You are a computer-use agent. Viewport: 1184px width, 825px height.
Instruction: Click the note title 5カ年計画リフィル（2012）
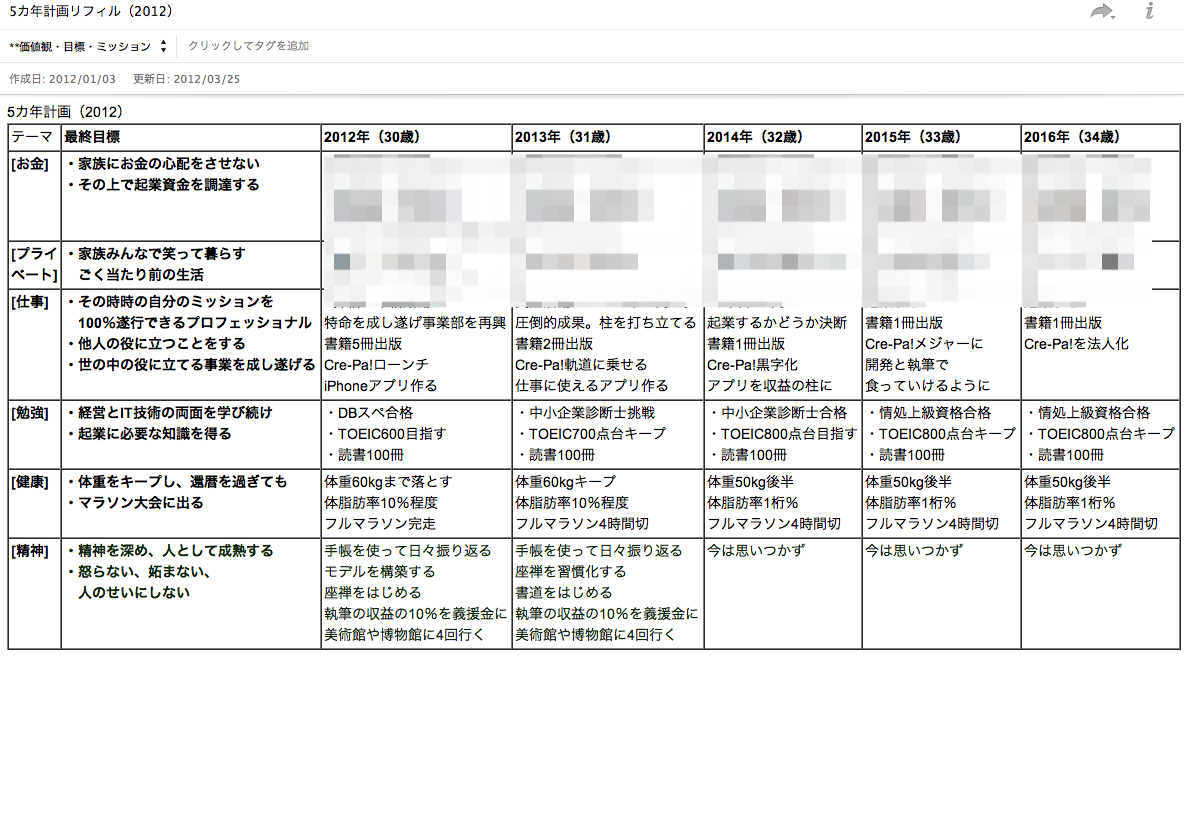90,12
